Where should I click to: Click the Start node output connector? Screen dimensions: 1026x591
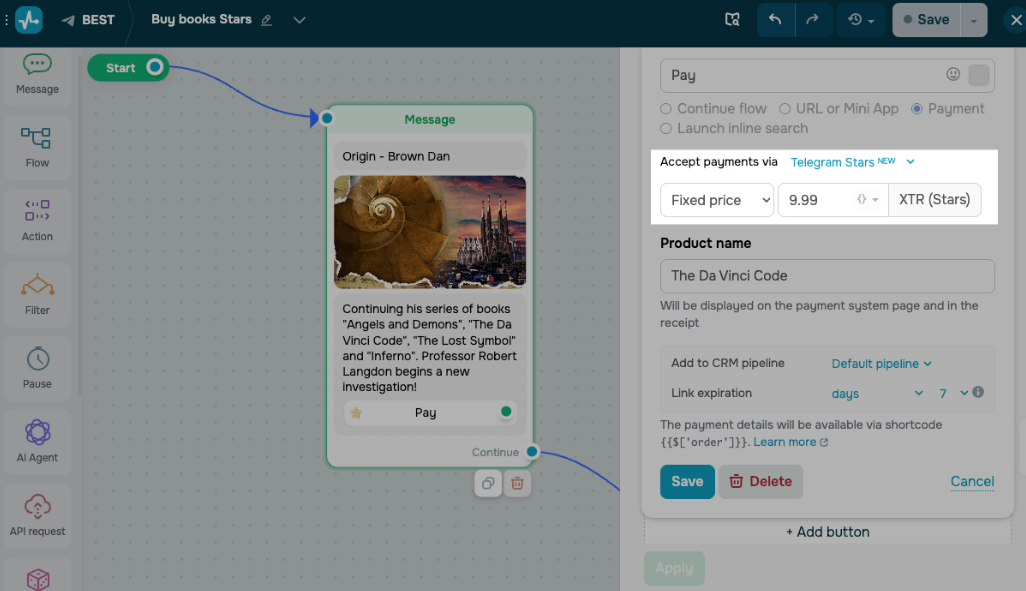tap(154, 67)
